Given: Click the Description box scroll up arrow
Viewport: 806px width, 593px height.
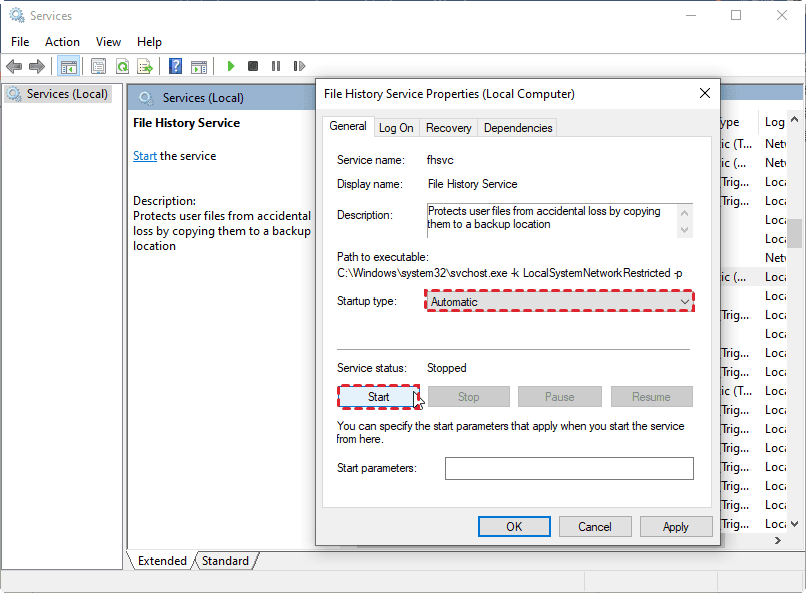Looking at the screenshot, I should click(x=684, y=213).
